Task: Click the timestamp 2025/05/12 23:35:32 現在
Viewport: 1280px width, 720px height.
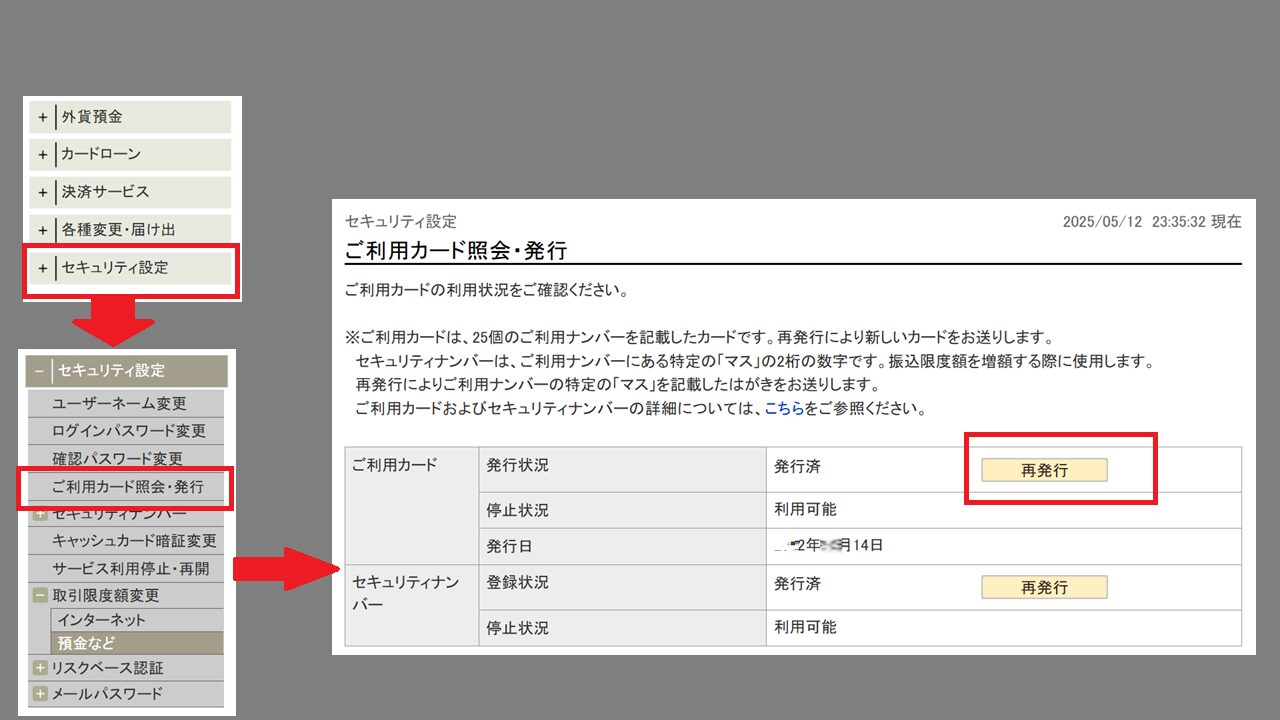Action: [1152, 222]
